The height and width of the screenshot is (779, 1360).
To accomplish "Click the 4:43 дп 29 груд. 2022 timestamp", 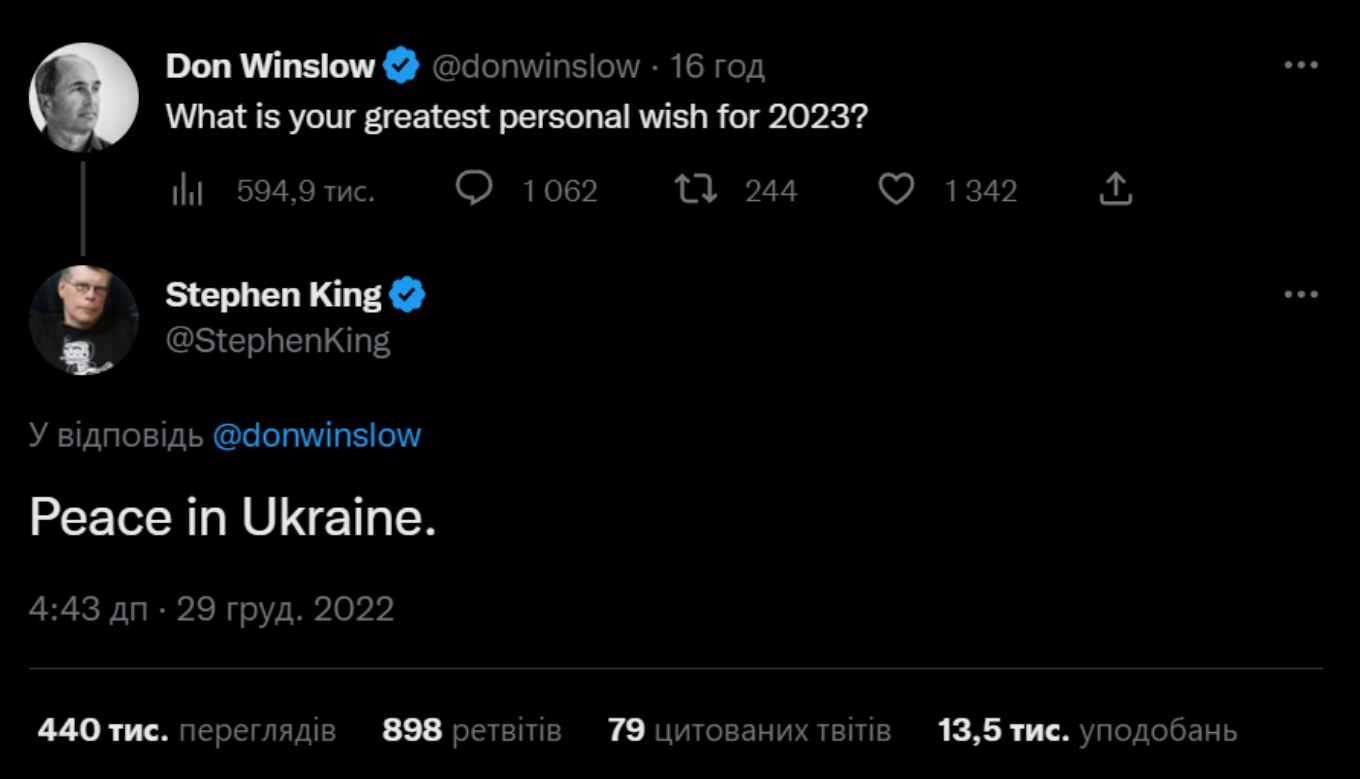I will 211,609.
